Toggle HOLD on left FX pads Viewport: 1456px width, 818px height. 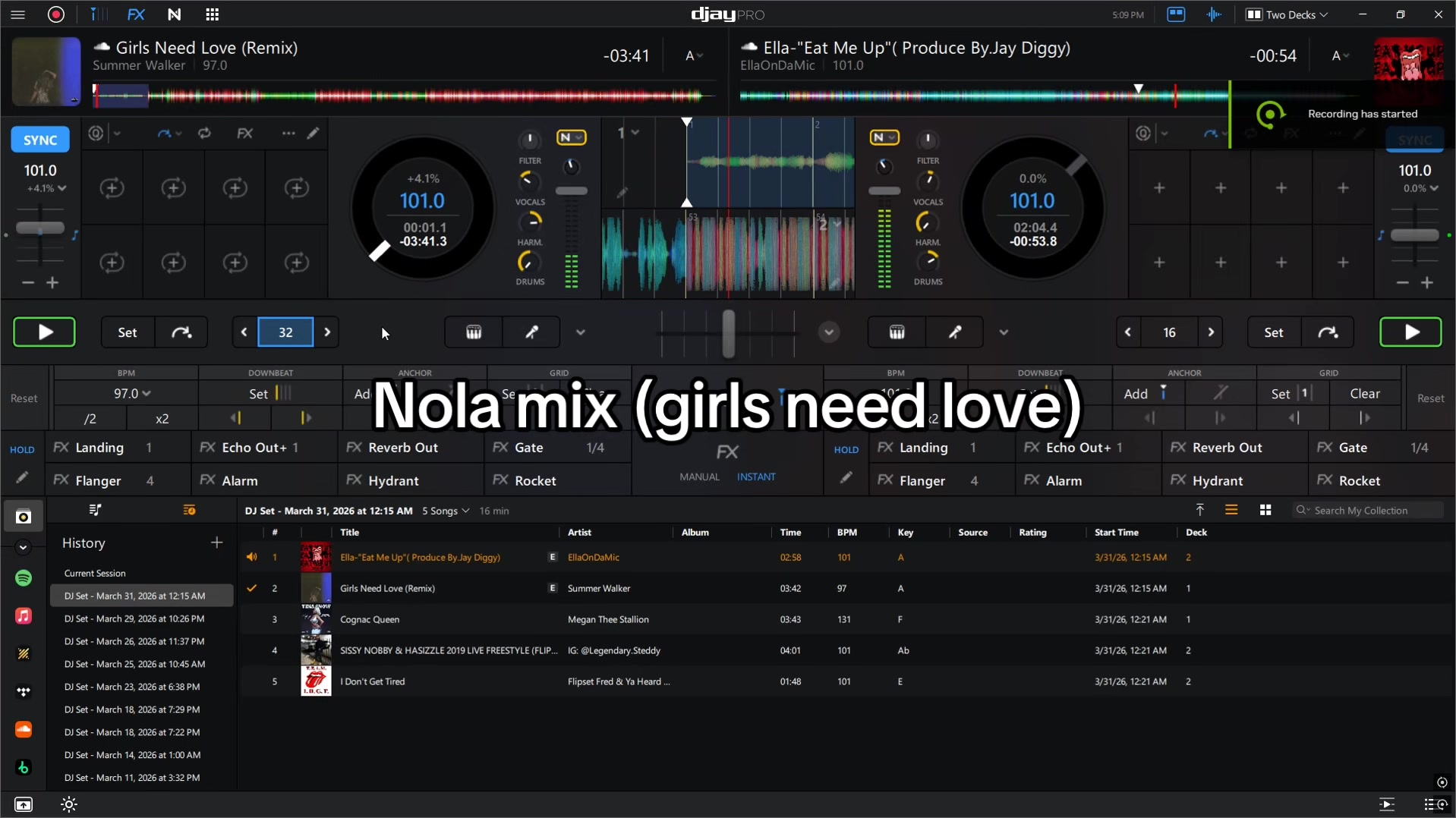tap(22, 449)
